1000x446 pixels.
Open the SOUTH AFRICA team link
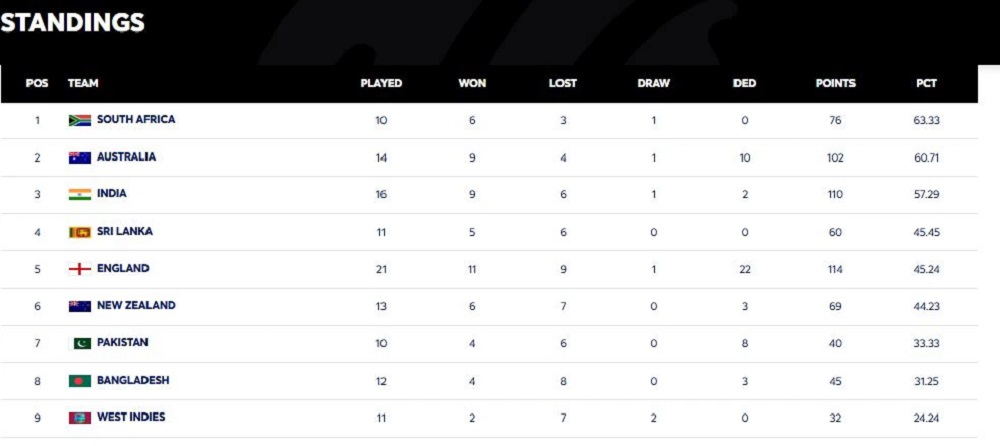point(136,120)
